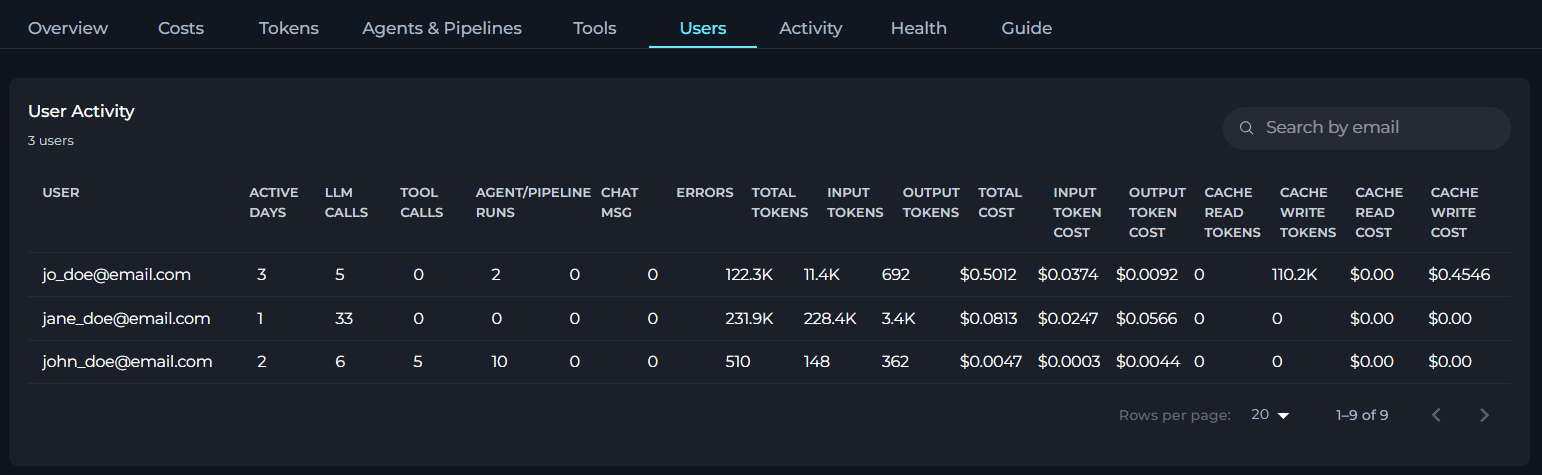Viewport: 1542px width, 475px height.
Task: Click total cost $0.0047
Action: point(990,362)
